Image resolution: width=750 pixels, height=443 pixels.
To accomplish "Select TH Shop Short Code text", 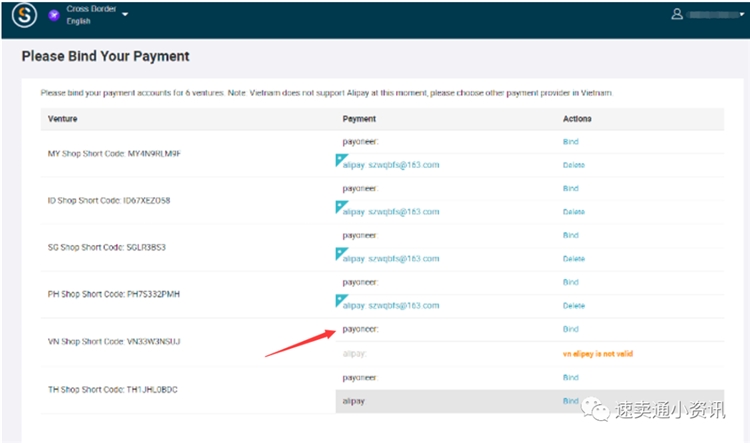I will (x=112, y=390).
